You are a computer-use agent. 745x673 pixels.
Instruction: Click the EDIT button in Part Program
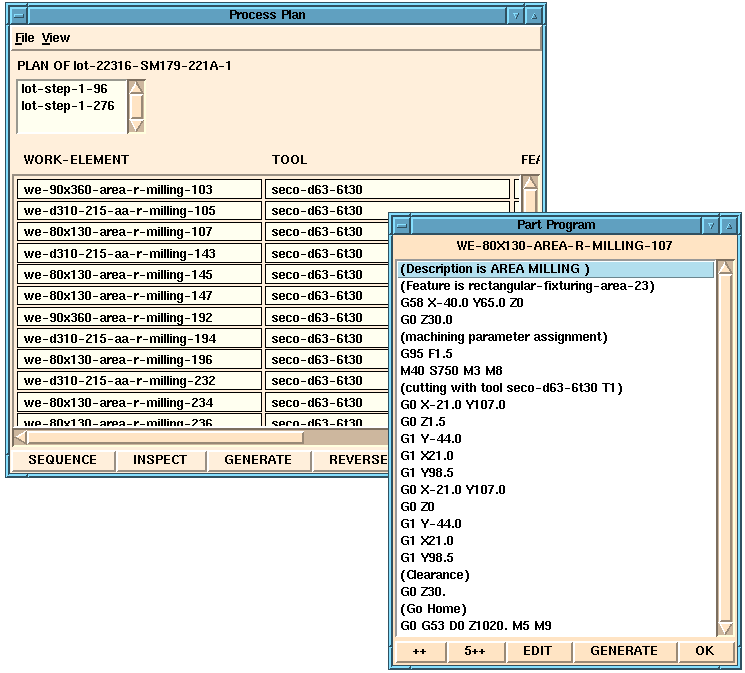pyautogui.click(x=537, y=651)
